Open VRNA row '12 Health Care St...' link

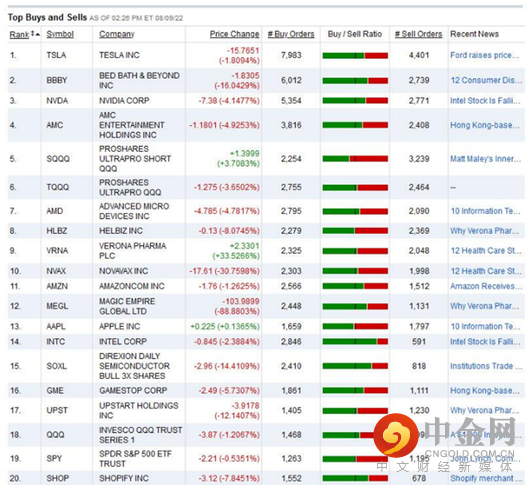pos(486,250)
